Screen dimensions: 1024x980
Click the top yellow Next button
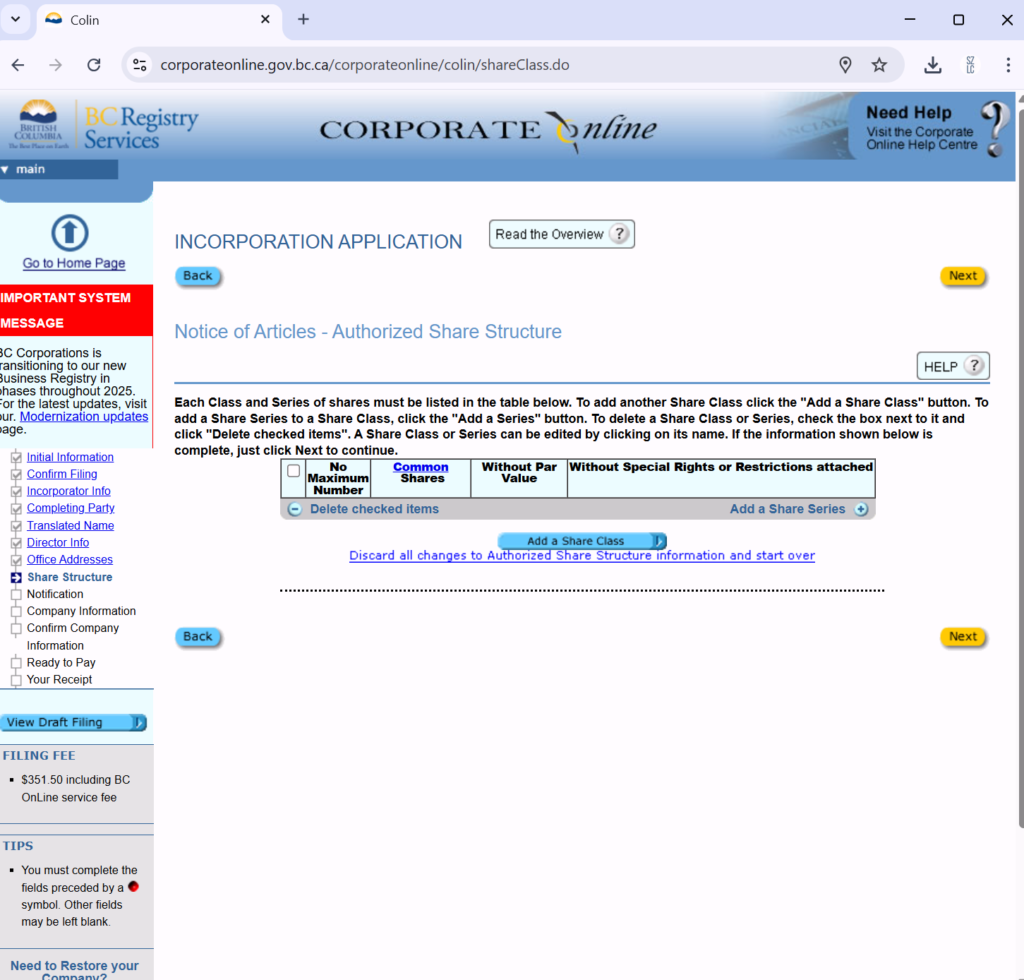(x=962, y=276)
